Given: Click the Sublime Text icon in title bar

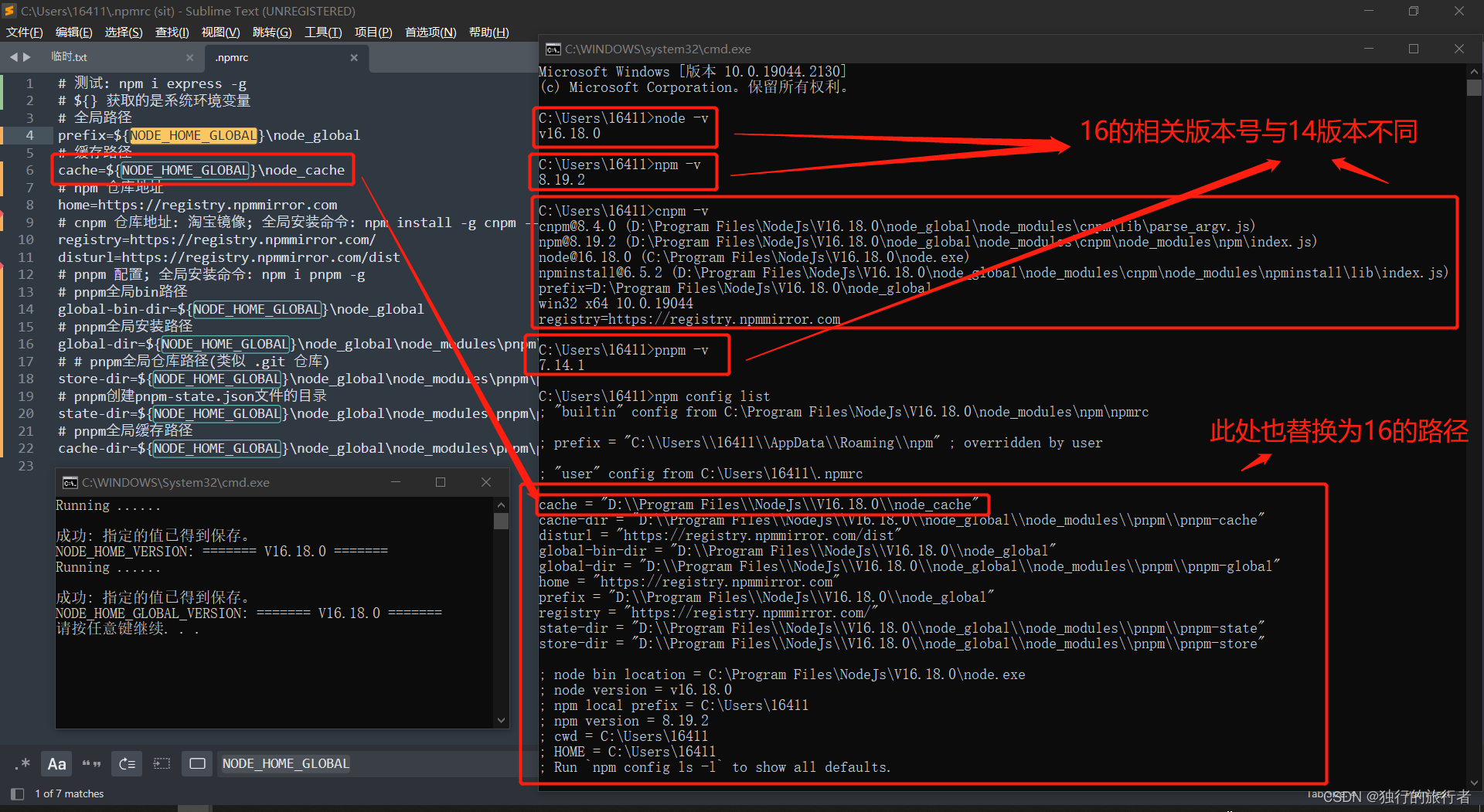Looking at the screenshot, I should click(9, 11).
